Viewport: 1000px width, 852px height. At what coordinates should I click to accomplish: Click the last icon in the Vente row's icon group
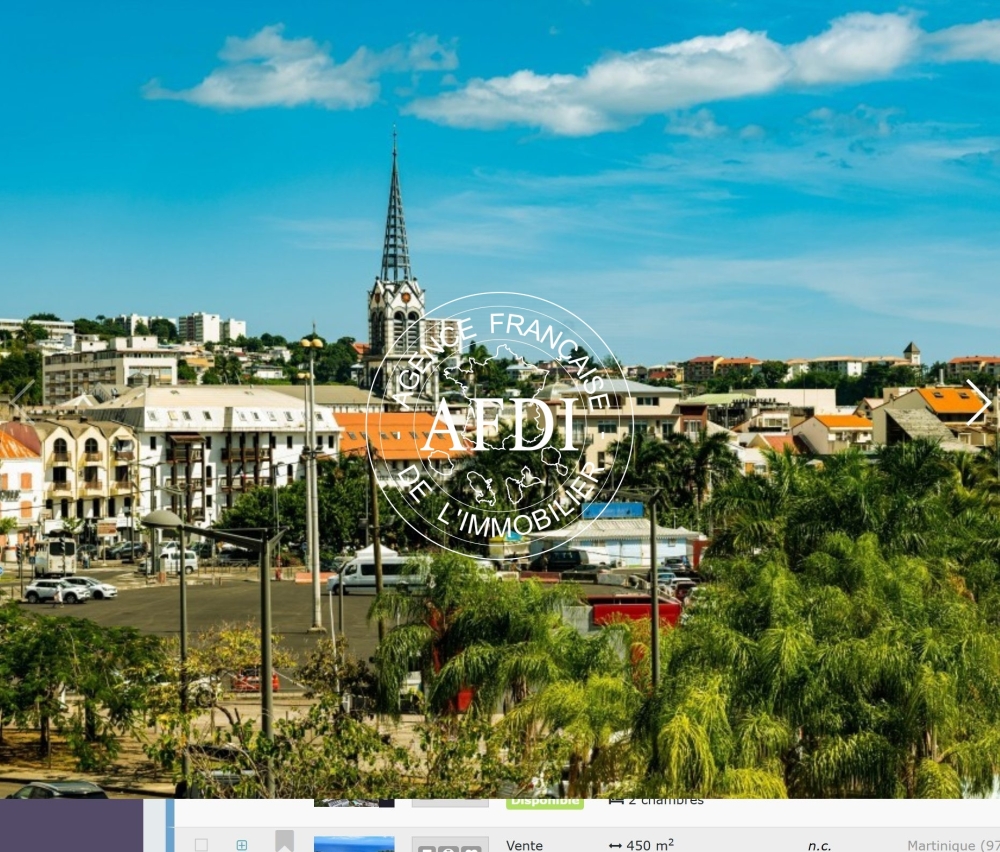coord(471,848)
